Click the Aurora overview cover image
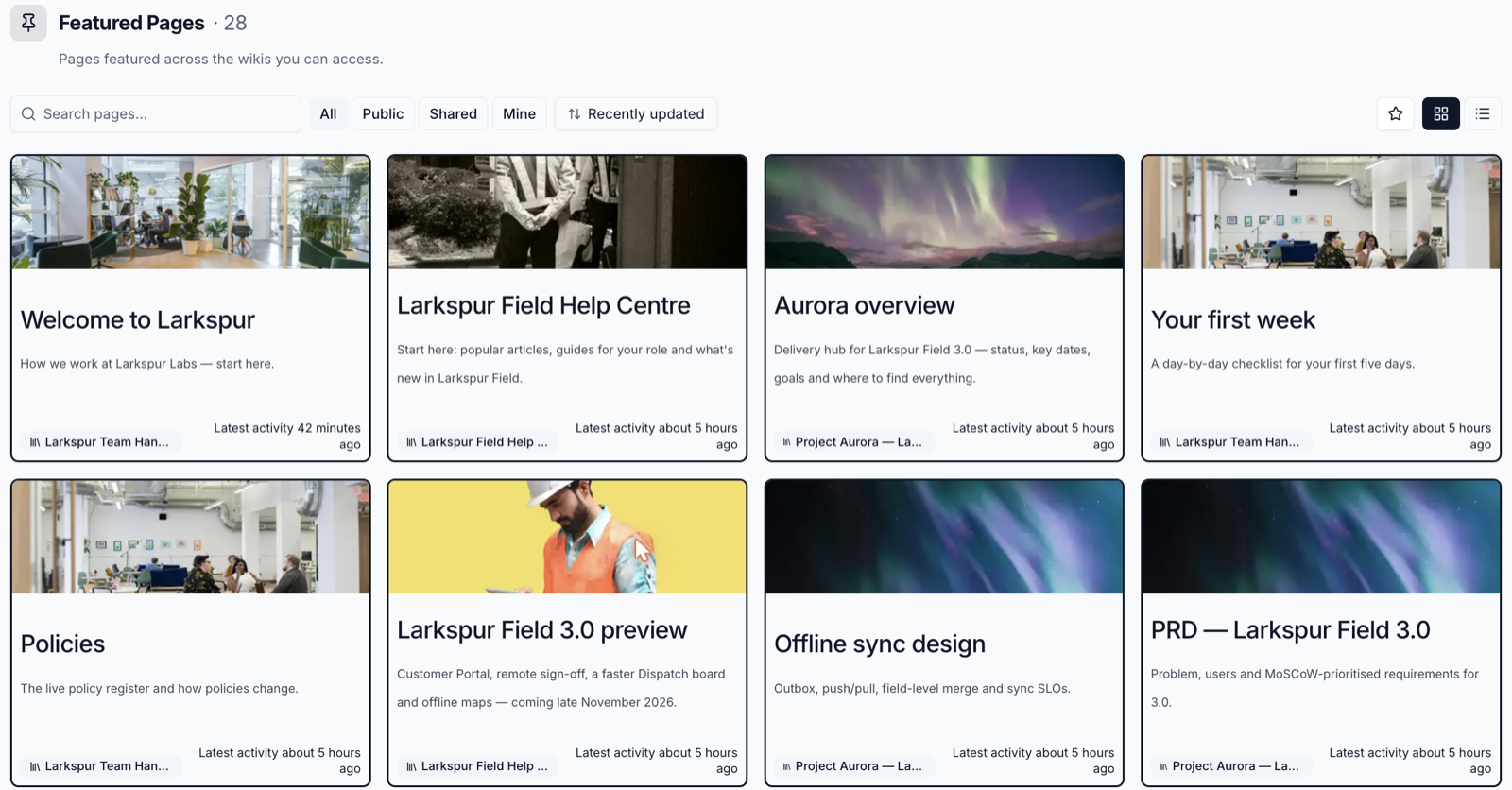This screenshot has height=790, width=1512. [x=944, y=213]
